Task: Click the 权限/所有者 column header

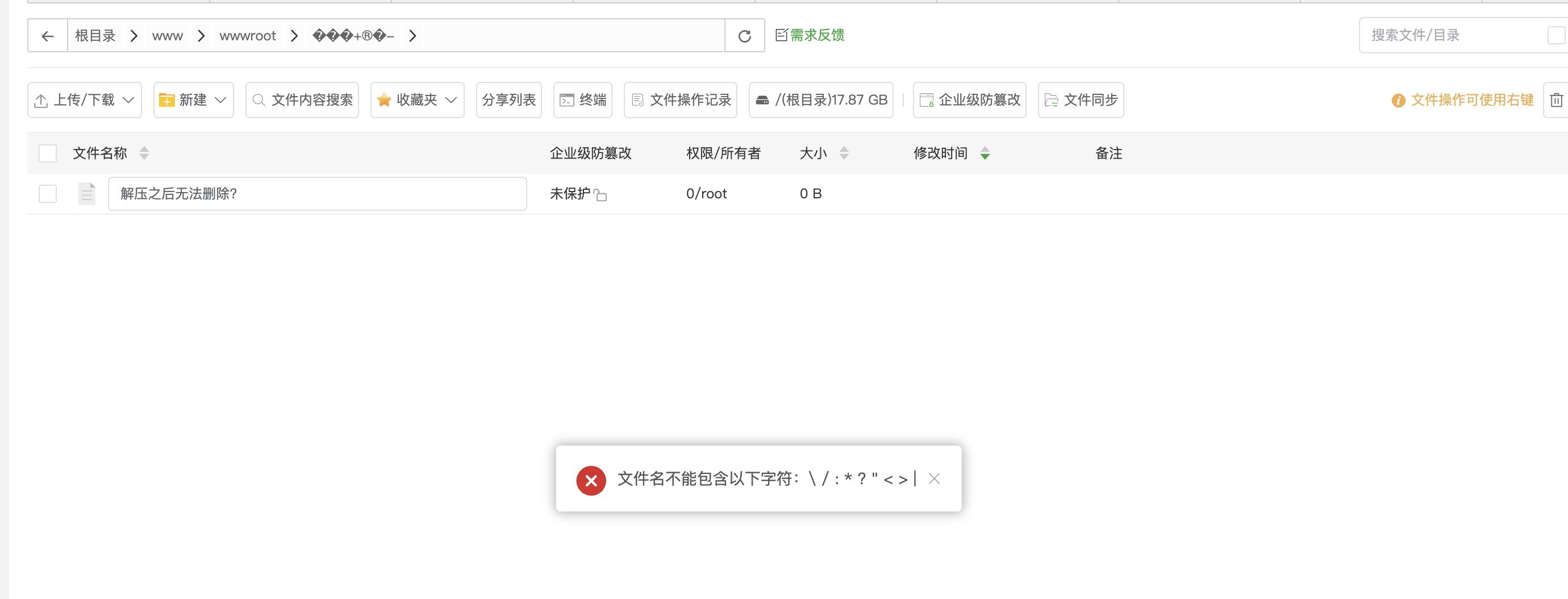Action: (723, 153)
